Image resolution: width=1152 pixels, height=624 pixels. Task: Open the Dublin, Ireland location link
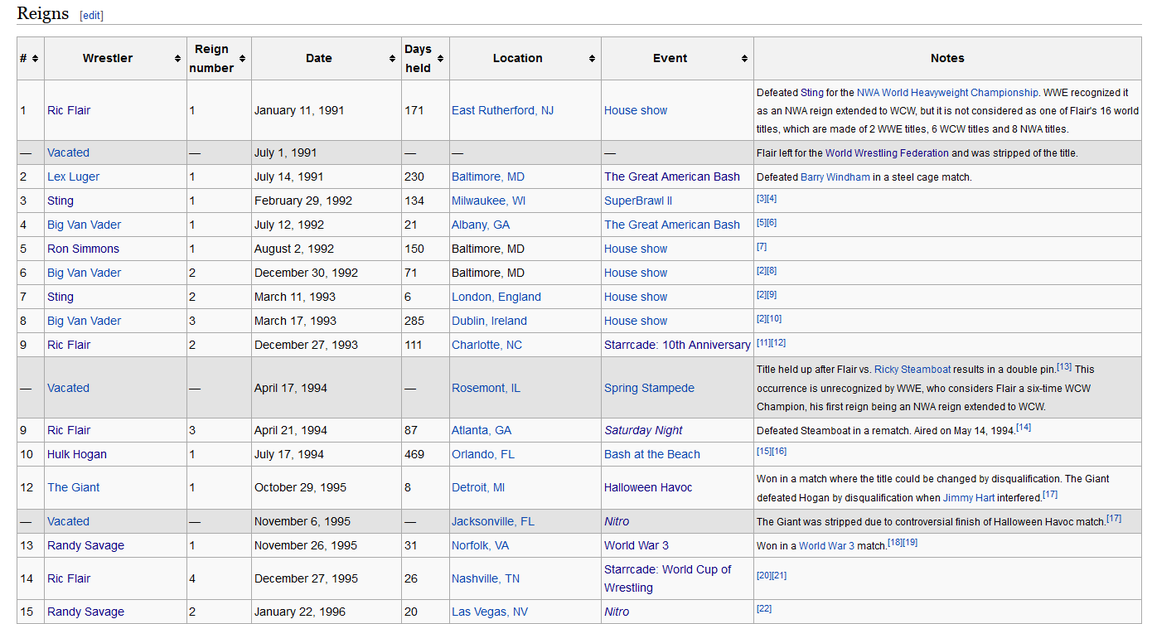point(489,321)
